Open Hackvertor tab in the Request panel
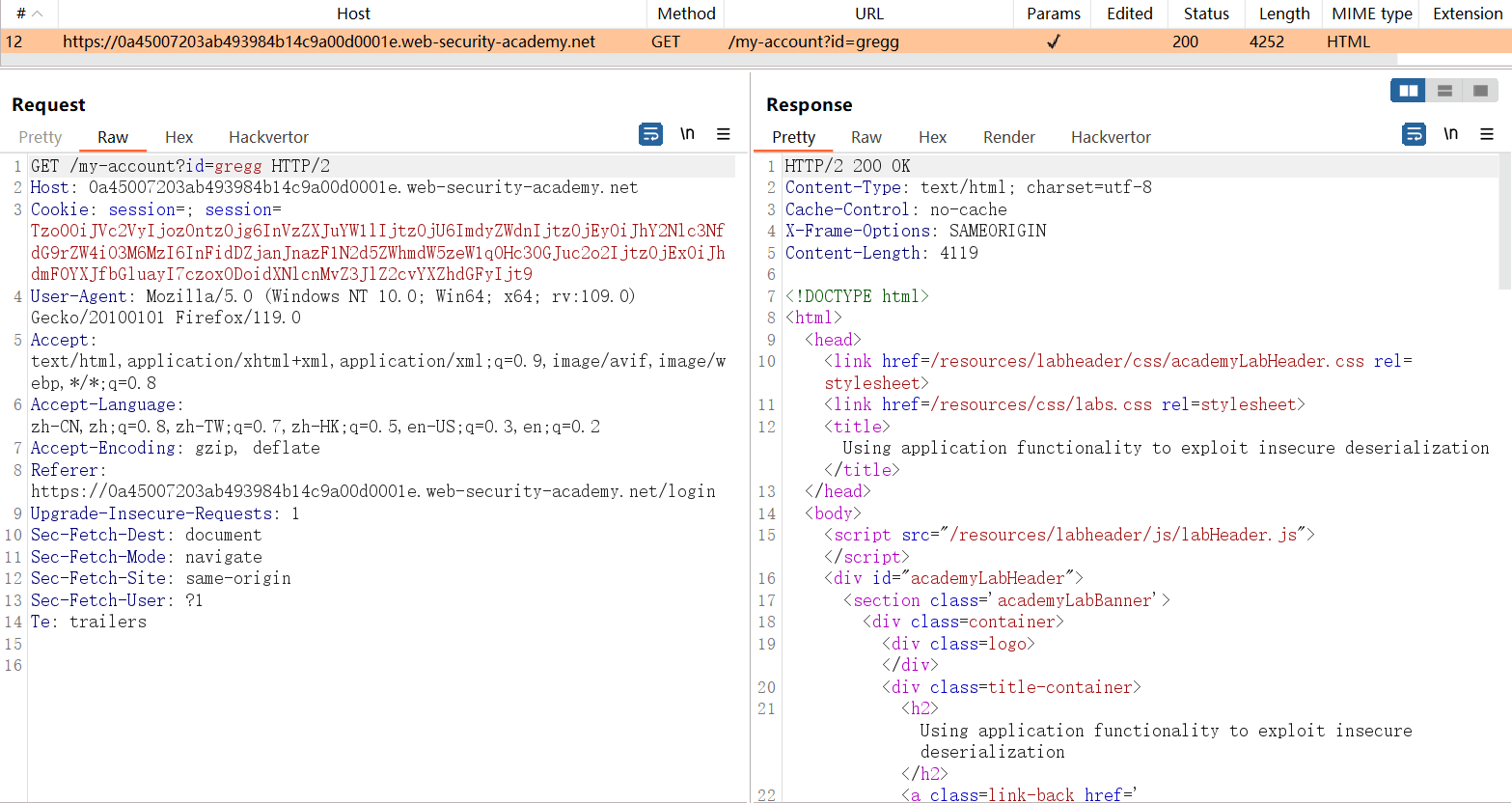1512x803 pixels. (x=268, y=137)
